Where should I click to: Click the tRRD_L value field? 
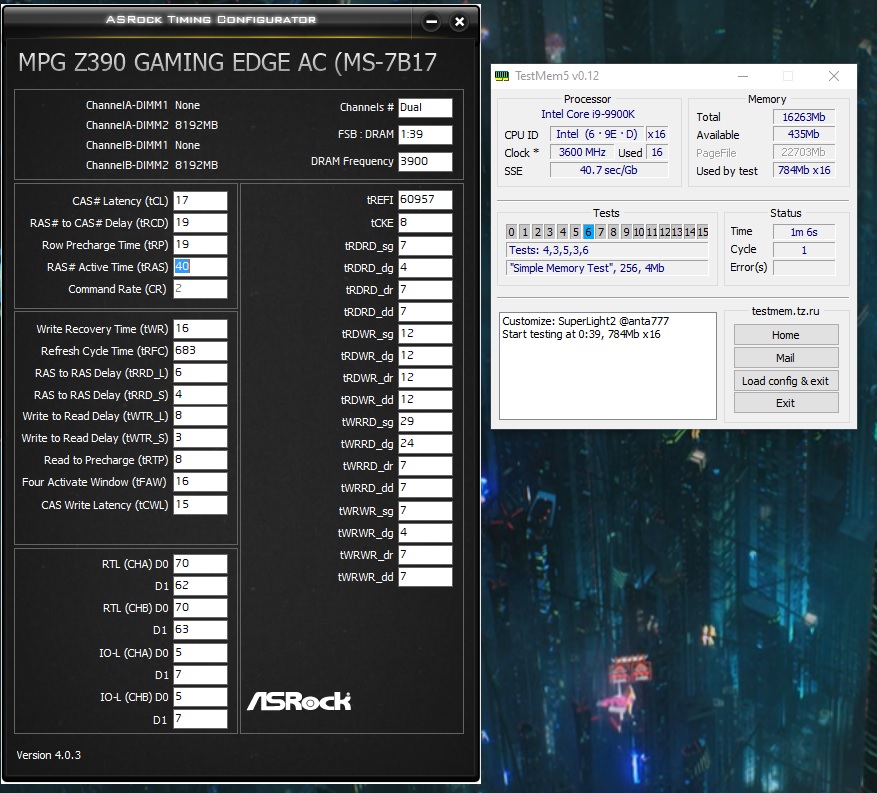[200, 372]
